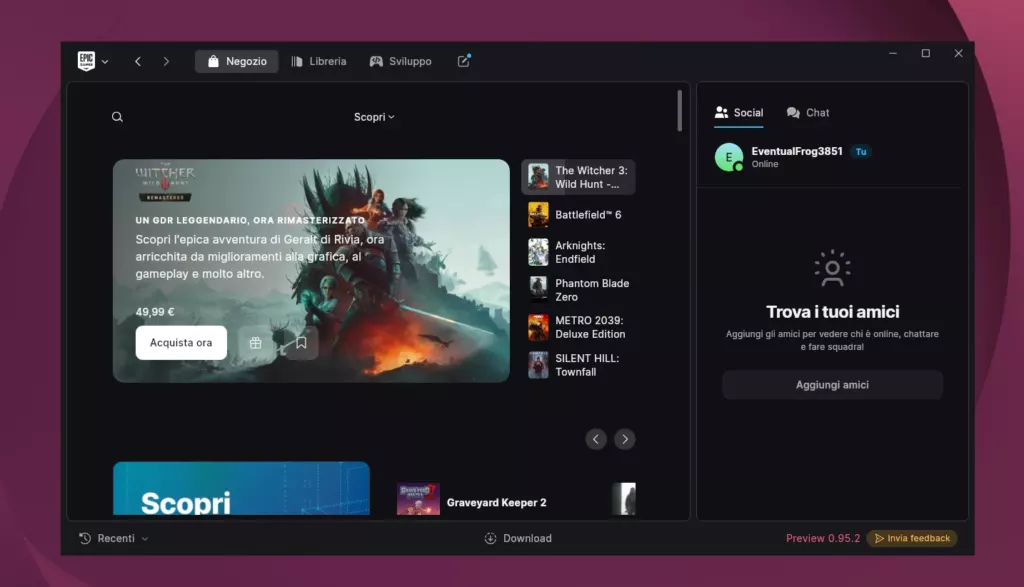Switch to the Chat tab
The width and height of the screenshot is (1024, 587).
pyautogui.click(x=808, y=113)
